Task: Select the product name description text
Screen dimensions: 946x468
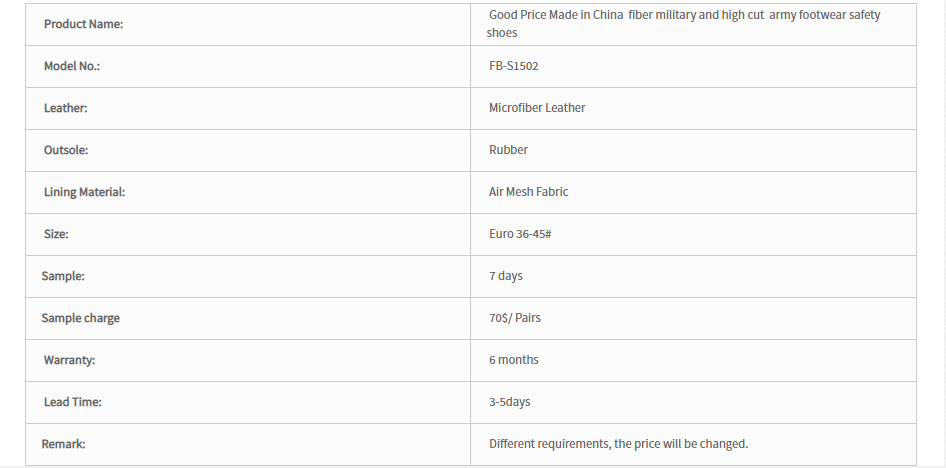Action: [x=684, y=24]
